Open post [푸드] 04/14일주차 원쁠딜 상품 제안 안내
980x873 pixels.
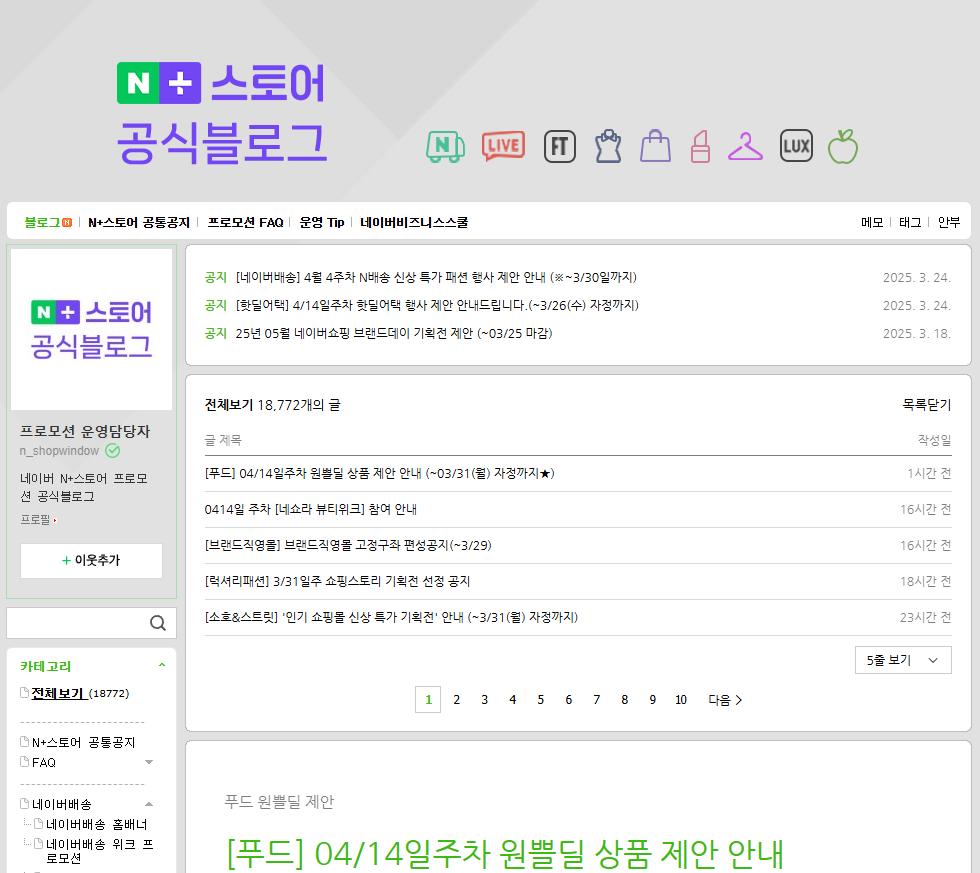[379, 474]
